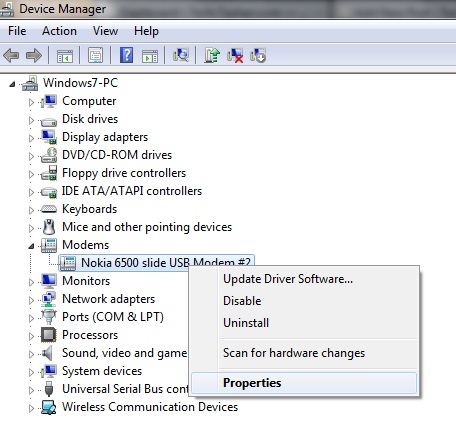
Task: Open Properties from the context menu
Action: tap(304, 383)
